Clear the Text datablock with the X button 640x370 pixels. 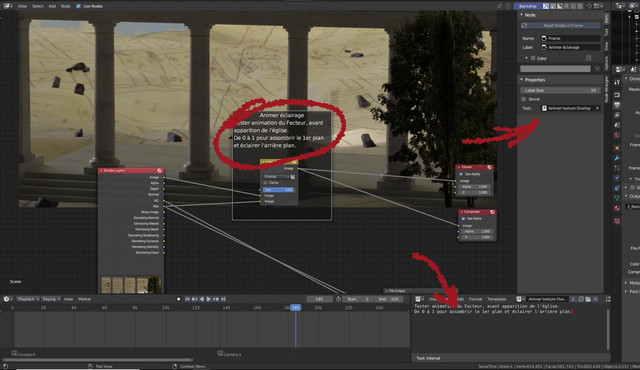(597, 108)
